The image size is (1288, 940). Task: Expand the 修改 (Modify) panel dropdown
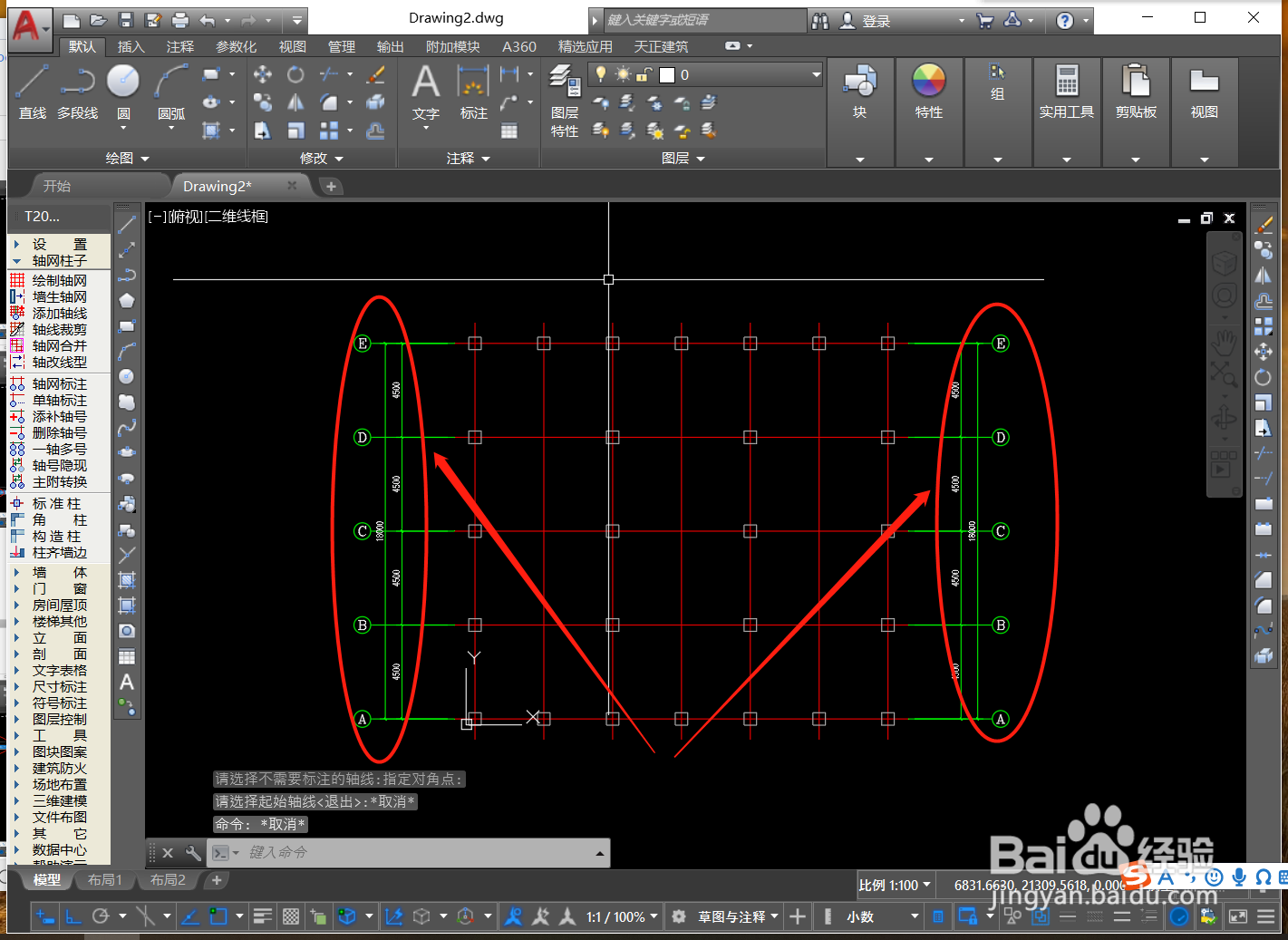(x=322, y=159)
